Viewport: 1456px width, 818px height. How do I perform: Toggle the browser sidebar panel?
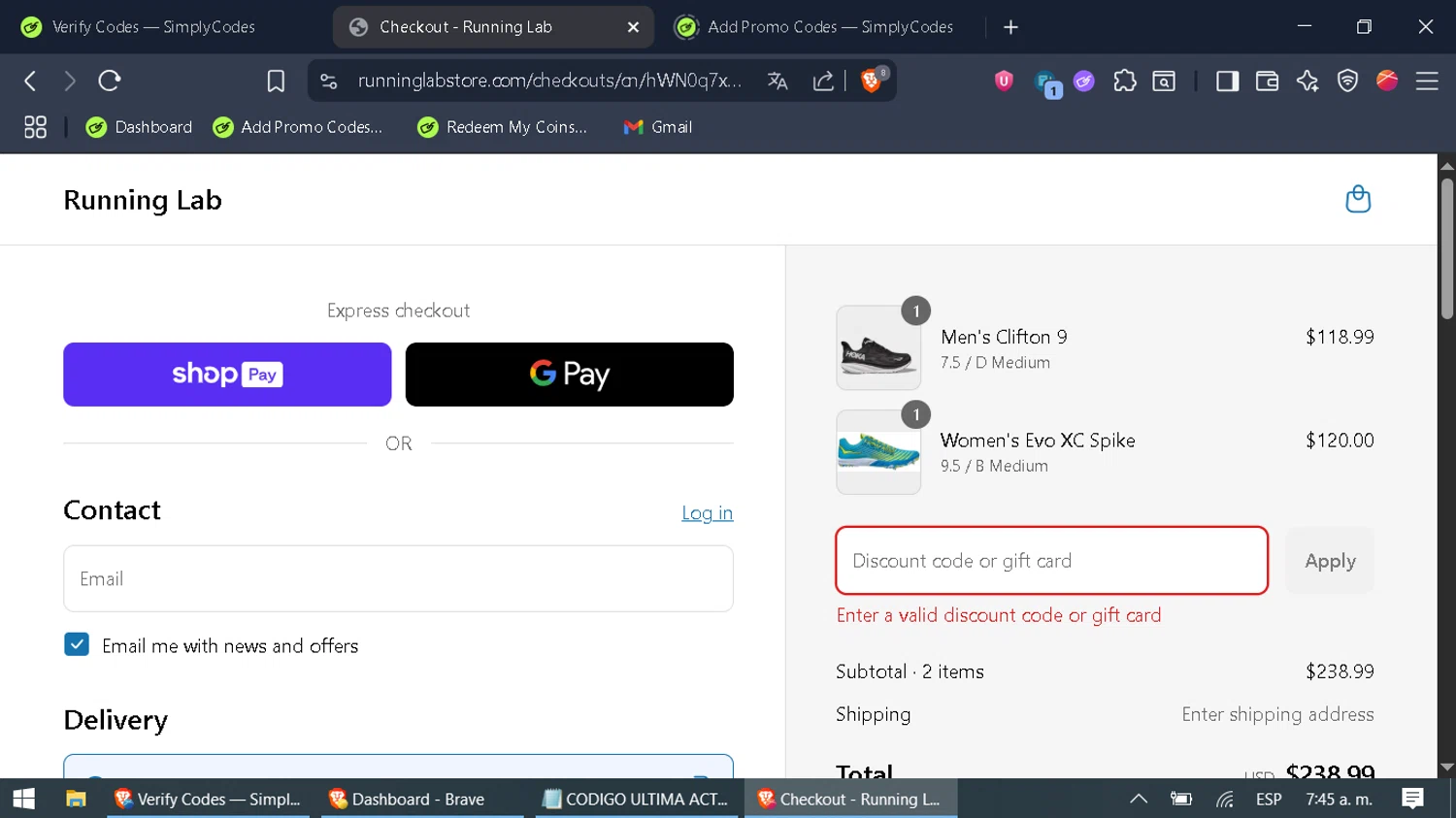click(x=1227, y=81)
